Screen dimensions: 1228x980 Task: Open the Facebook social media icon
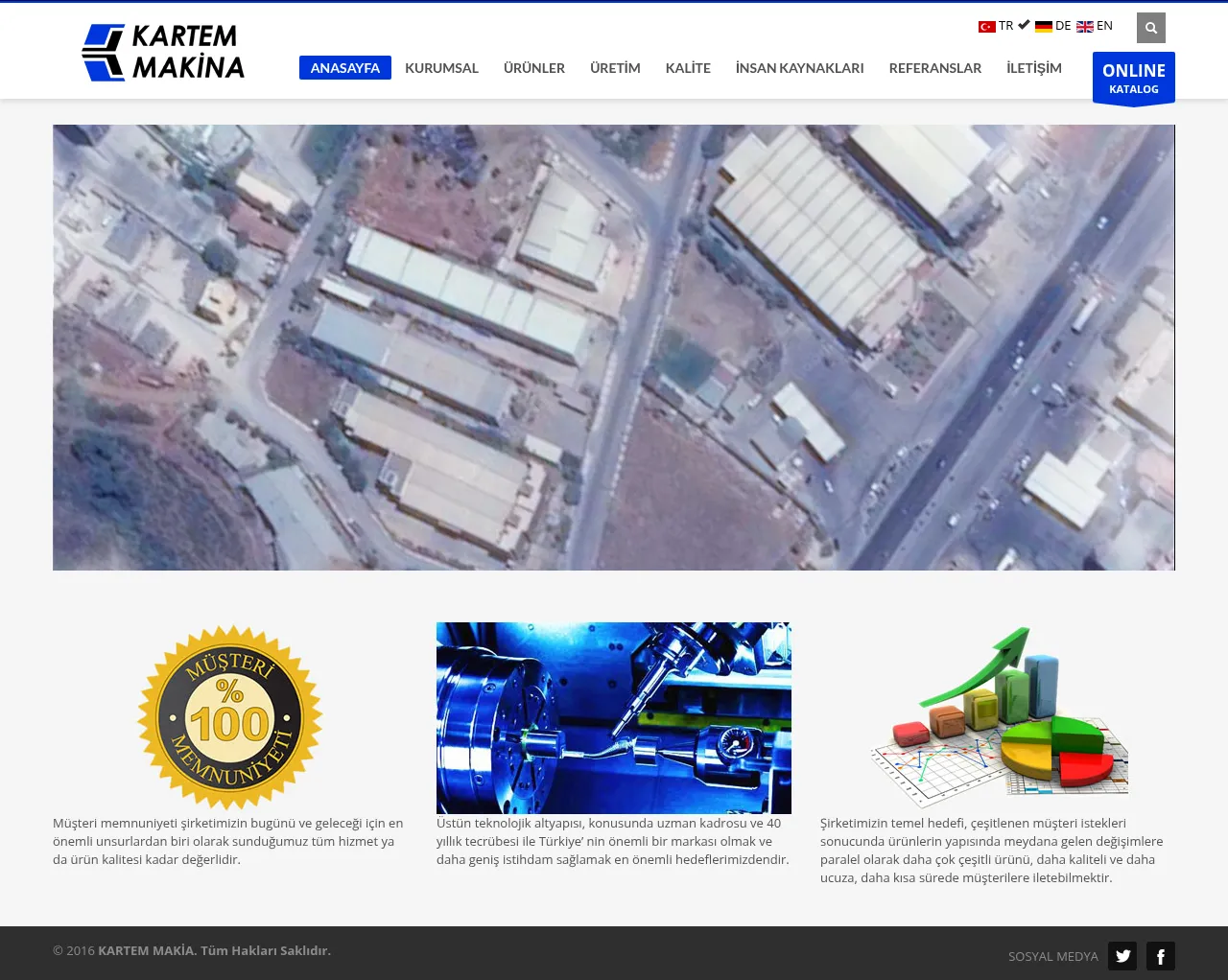[x=1160, y=956]
